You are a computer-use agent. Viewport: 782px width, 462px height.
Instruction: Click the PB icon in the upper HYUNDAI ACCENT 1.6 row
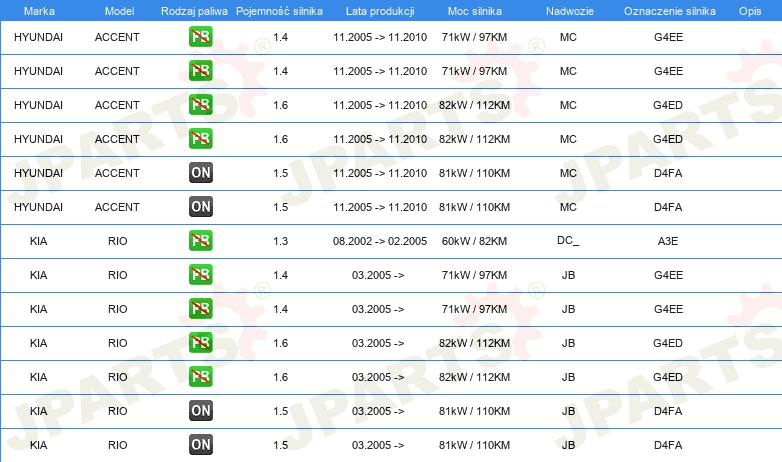(x=200, y=104)
